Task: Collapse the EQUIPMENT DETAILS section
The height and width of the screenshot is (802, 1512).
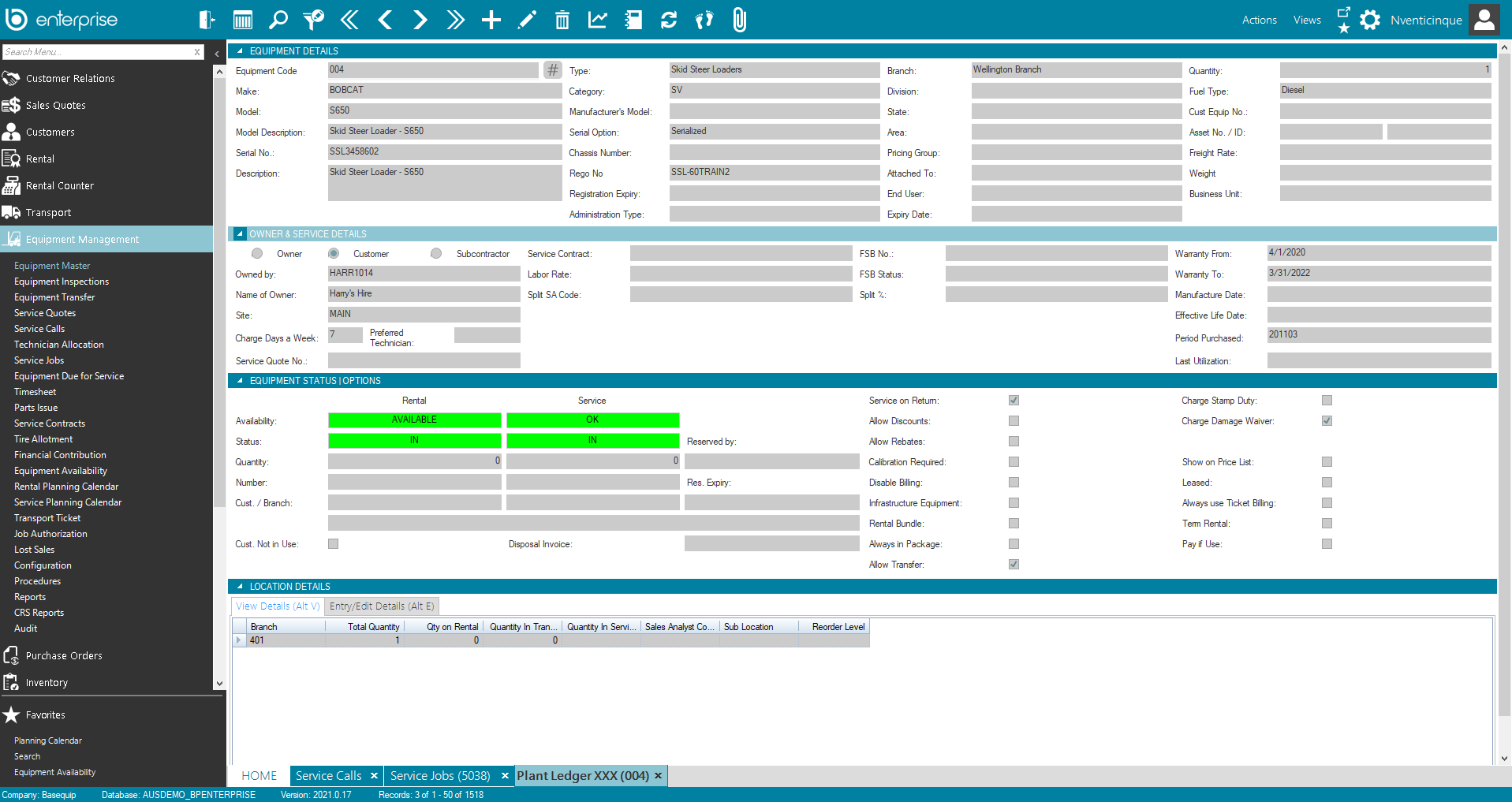Action: coord(240,50)
